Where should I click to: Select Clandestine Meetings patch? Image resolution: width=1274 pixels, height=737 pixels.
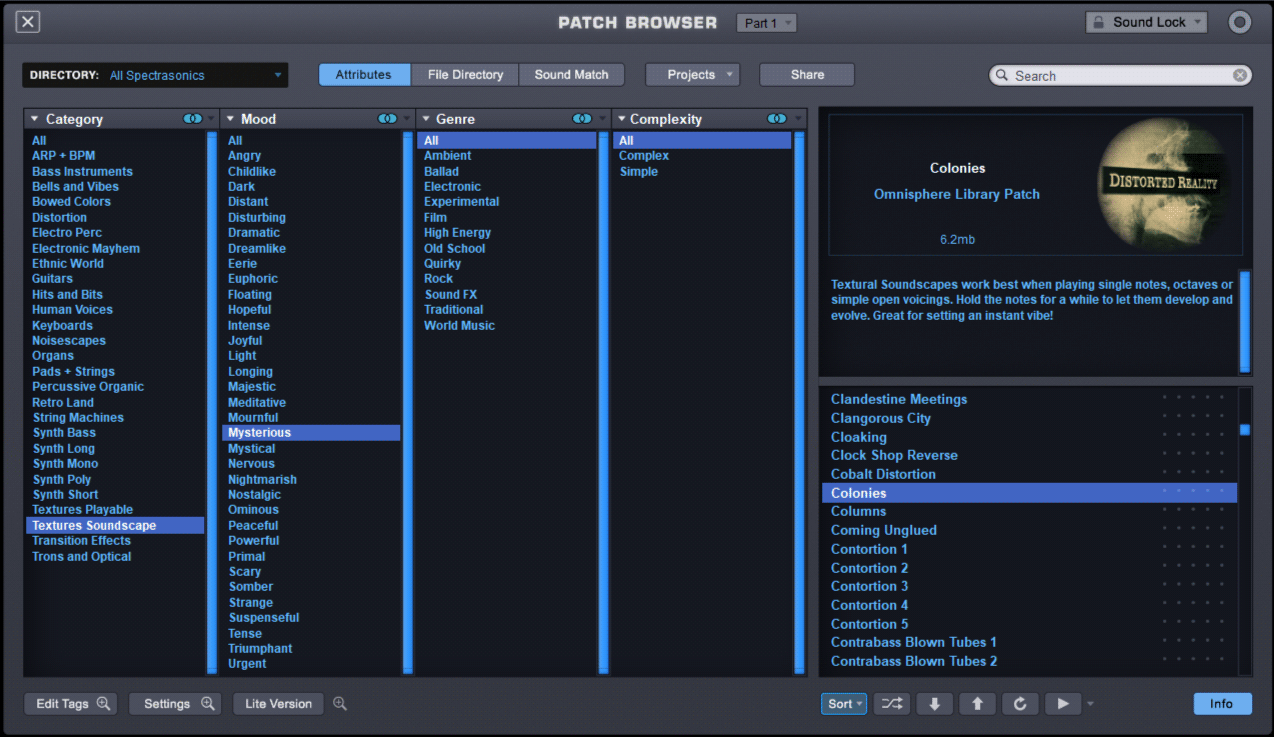pos(899,399)
